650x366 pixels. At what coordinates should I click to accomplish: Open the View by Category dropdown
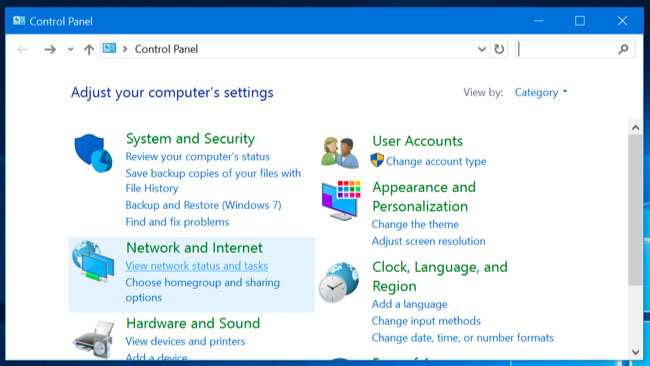(541, 92)
